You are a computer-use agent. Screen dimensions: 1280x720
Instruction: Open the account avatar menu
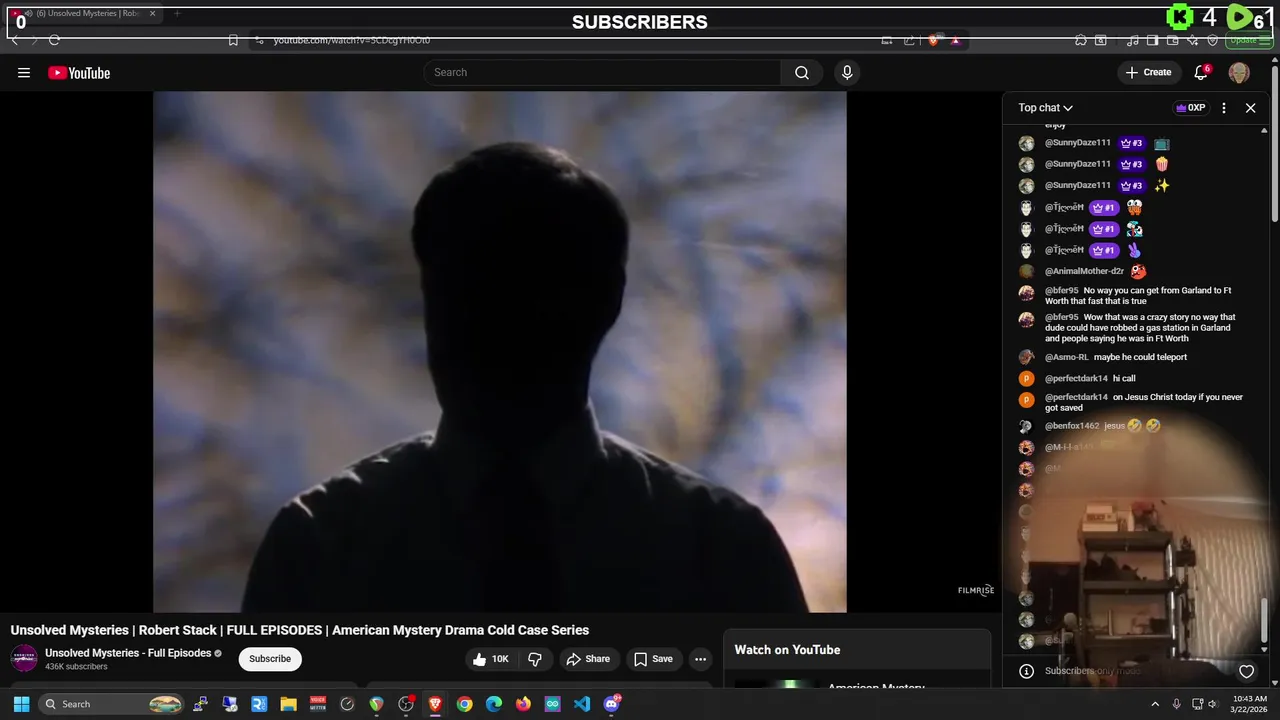click(1239, 73)
